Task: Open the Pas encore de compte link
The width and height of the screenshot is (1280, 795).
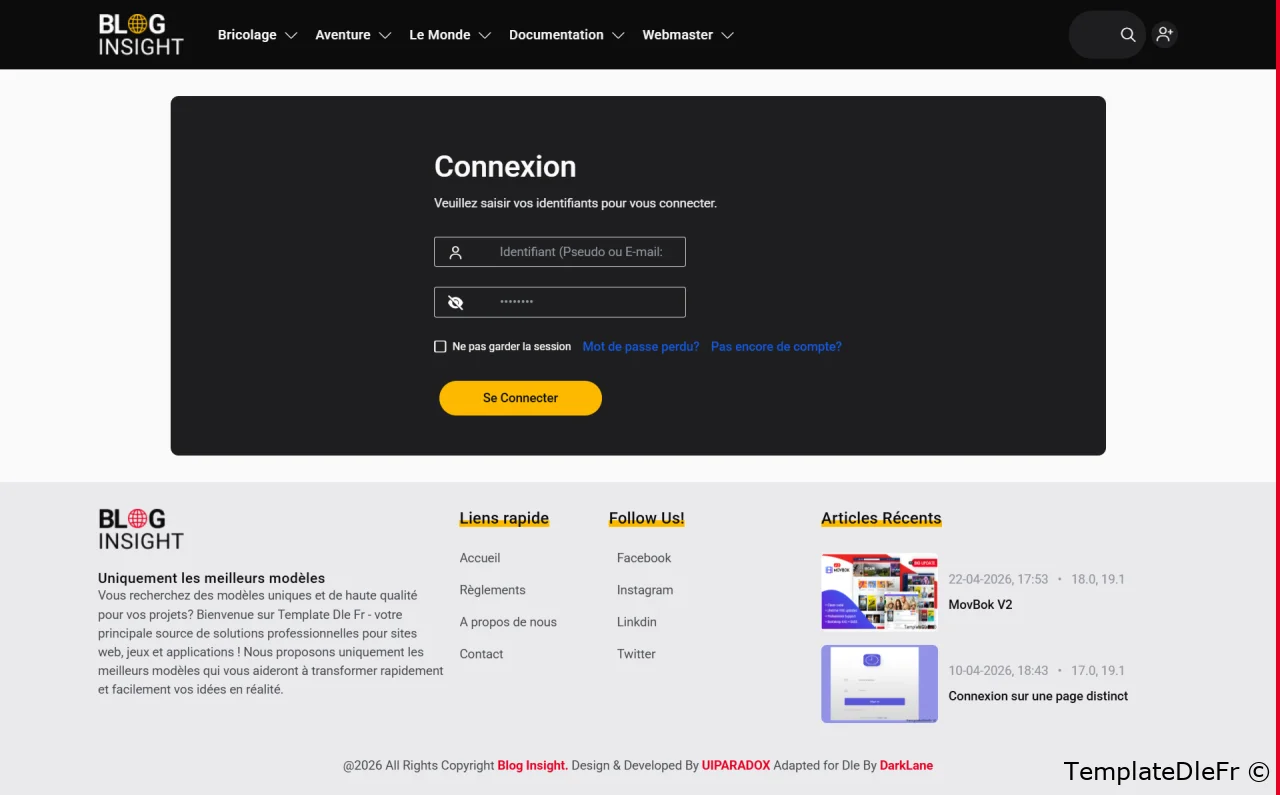Action: [776, 347]
